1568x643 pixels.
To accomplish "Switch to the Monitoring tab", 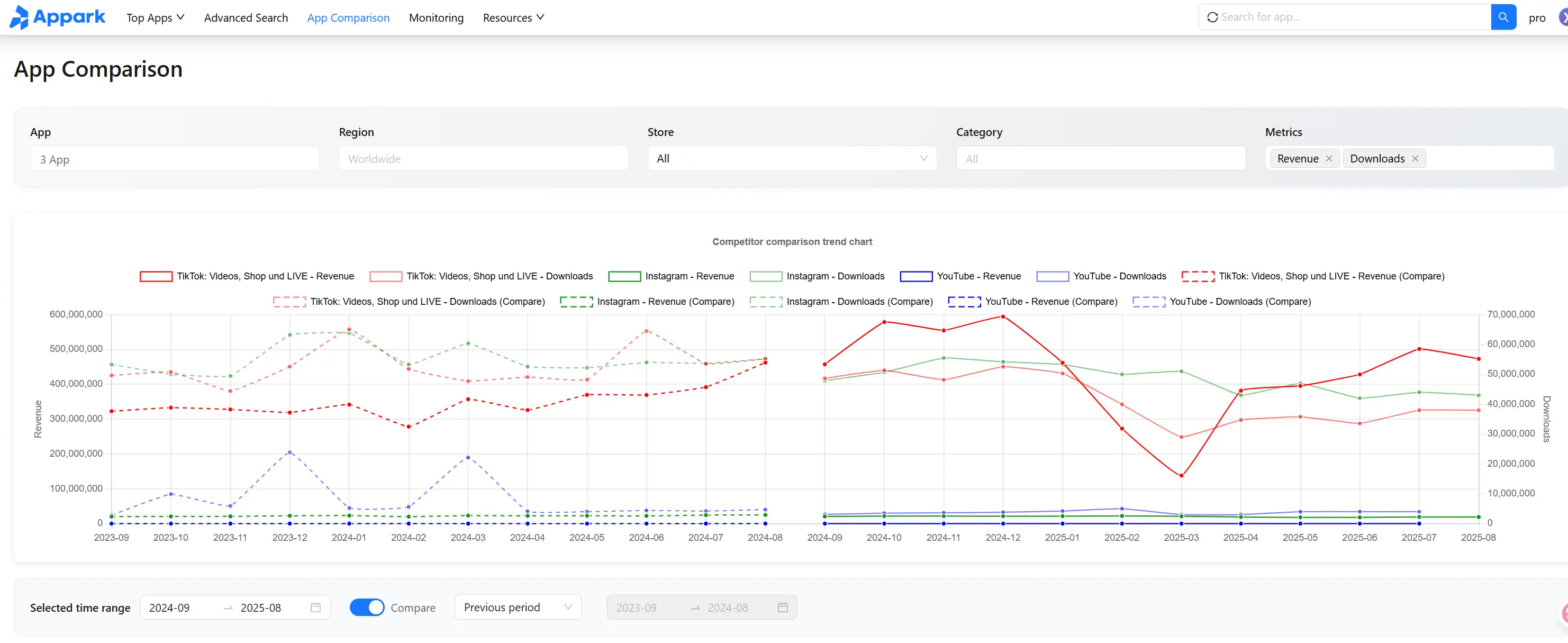I will (436, 17).
